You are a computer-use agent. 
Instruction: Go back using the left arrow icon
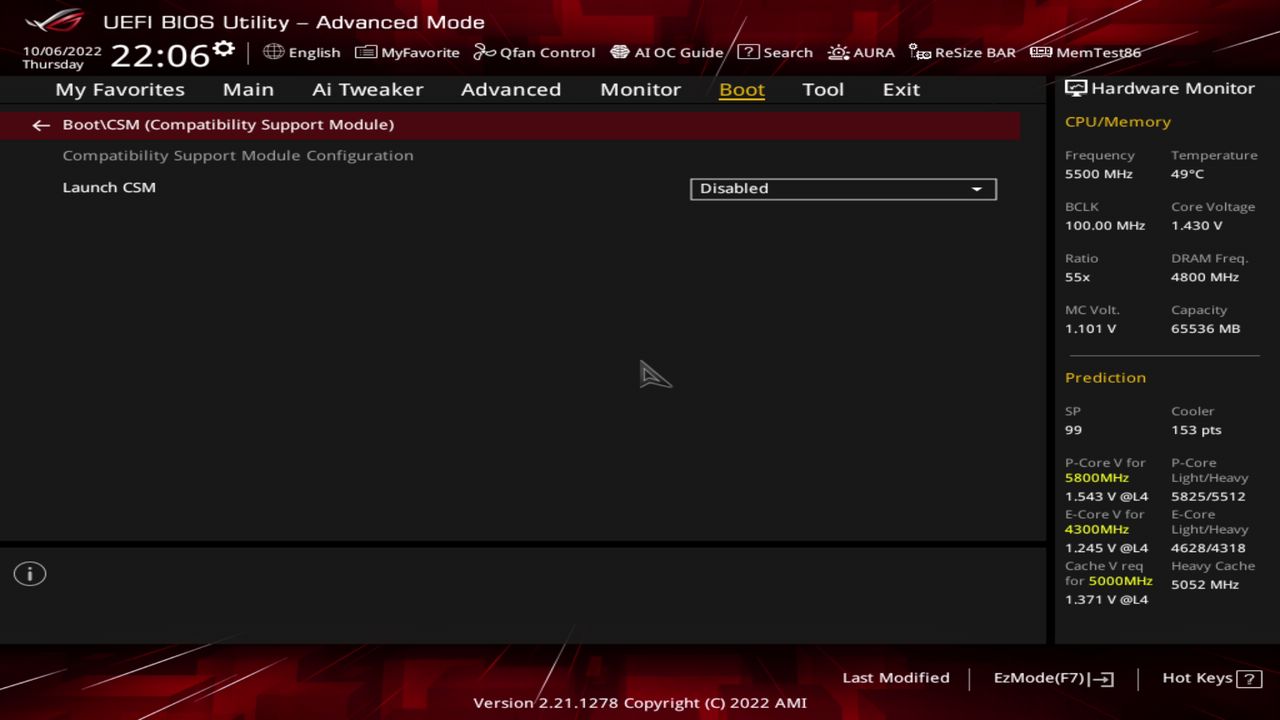pos(40,125)
